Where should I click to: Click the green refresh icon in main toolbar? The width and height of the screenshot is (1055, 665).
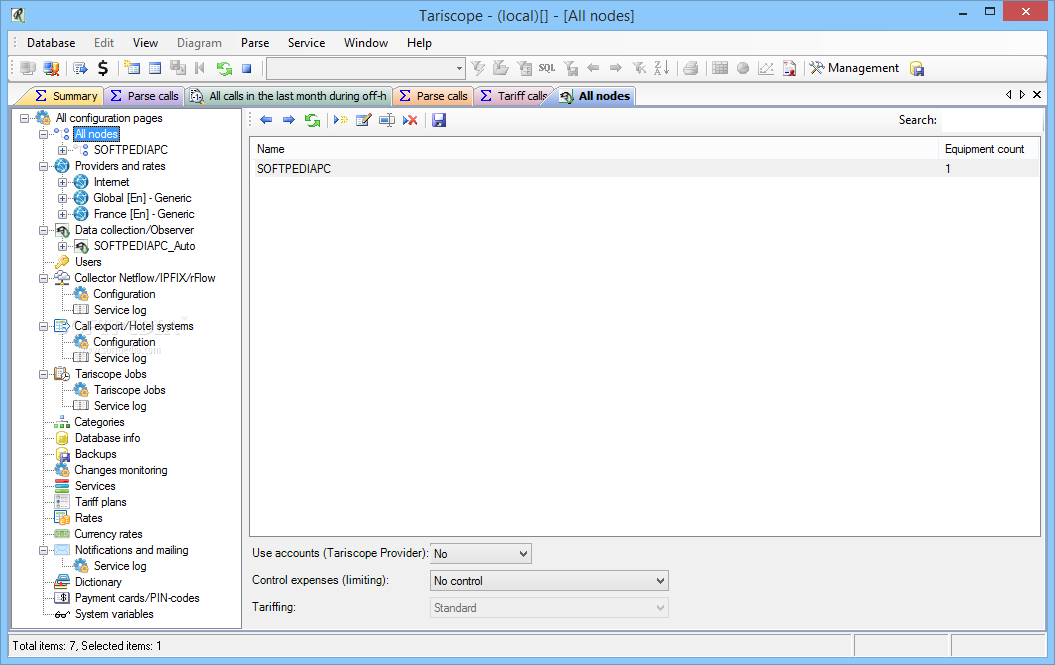click(x=224, y=68)
